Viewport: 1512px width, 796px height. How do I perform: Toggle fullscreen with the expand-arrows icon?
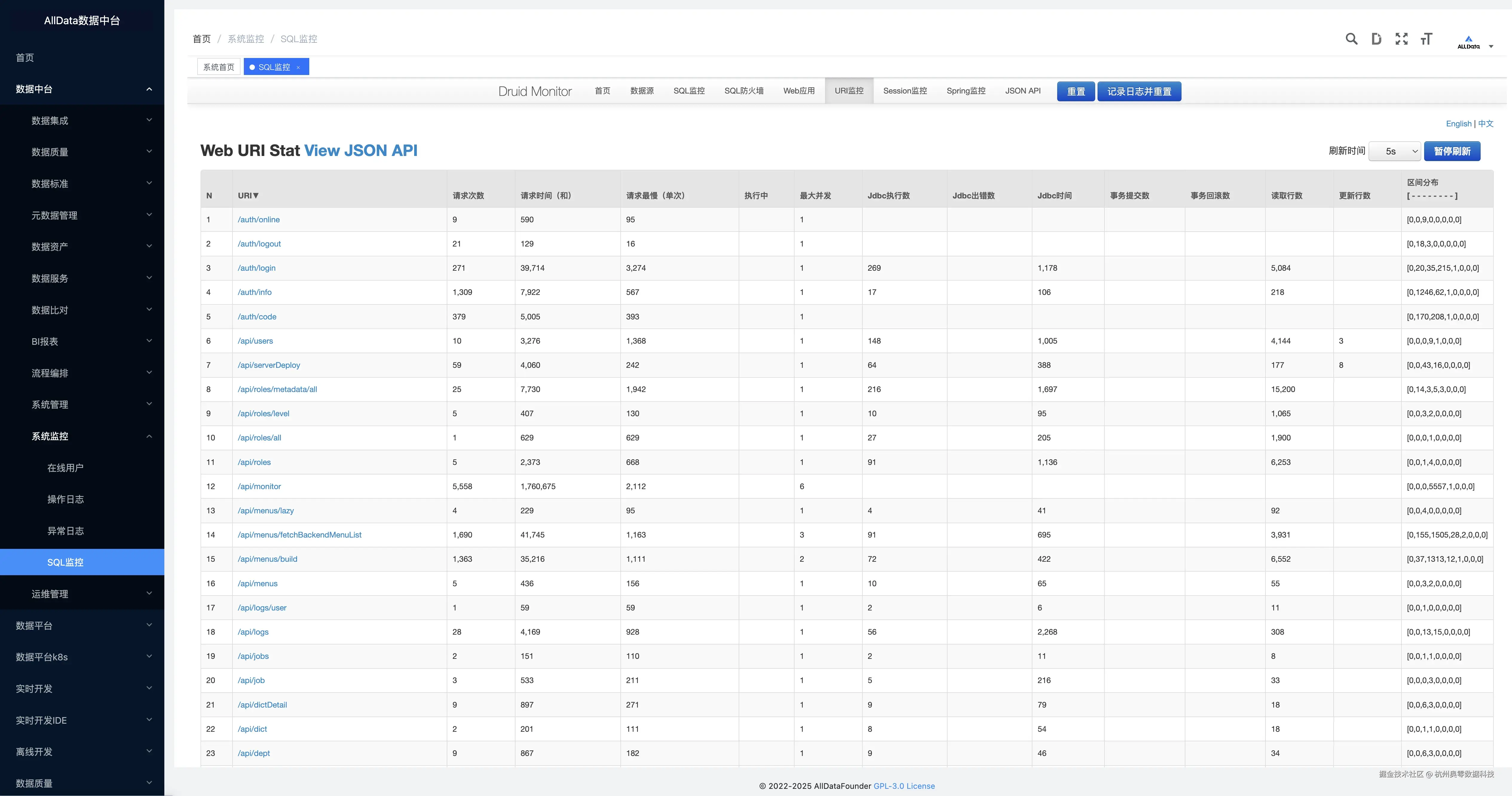click(x=1402, y=39)
